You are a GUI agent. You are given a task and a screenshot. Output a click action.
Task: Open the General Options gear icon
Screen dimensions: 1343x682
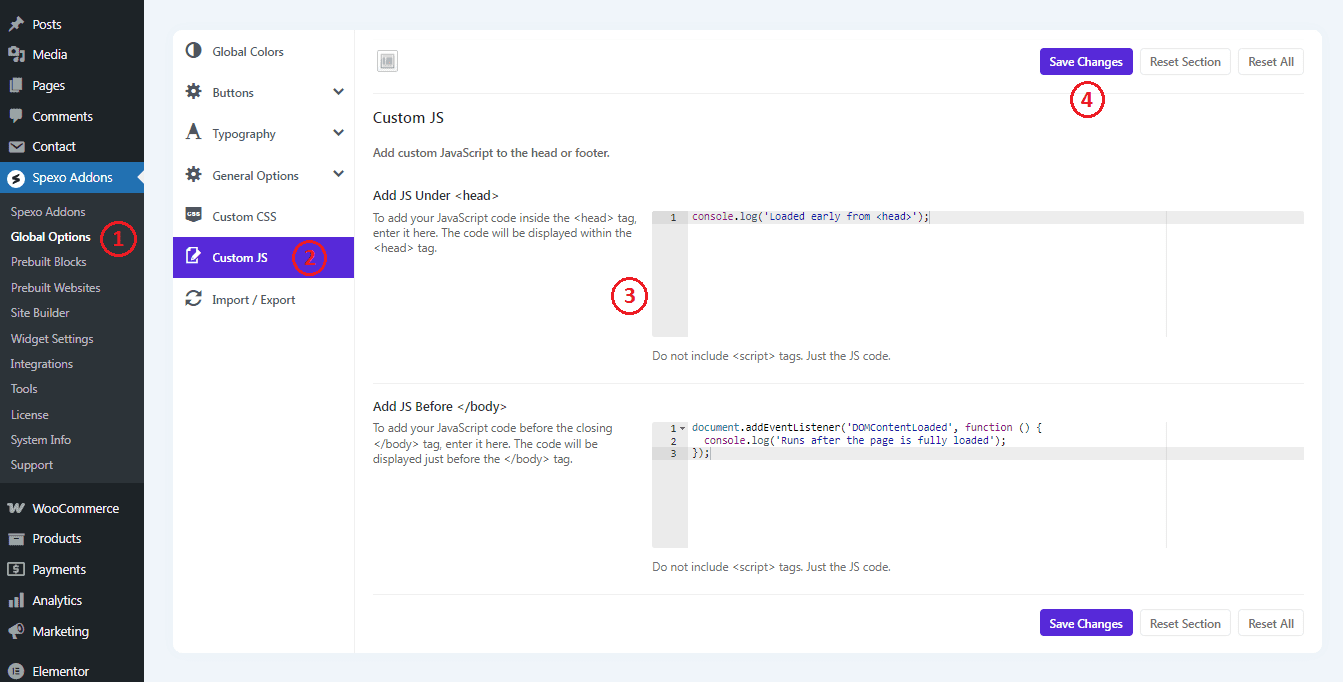point(194,174)
